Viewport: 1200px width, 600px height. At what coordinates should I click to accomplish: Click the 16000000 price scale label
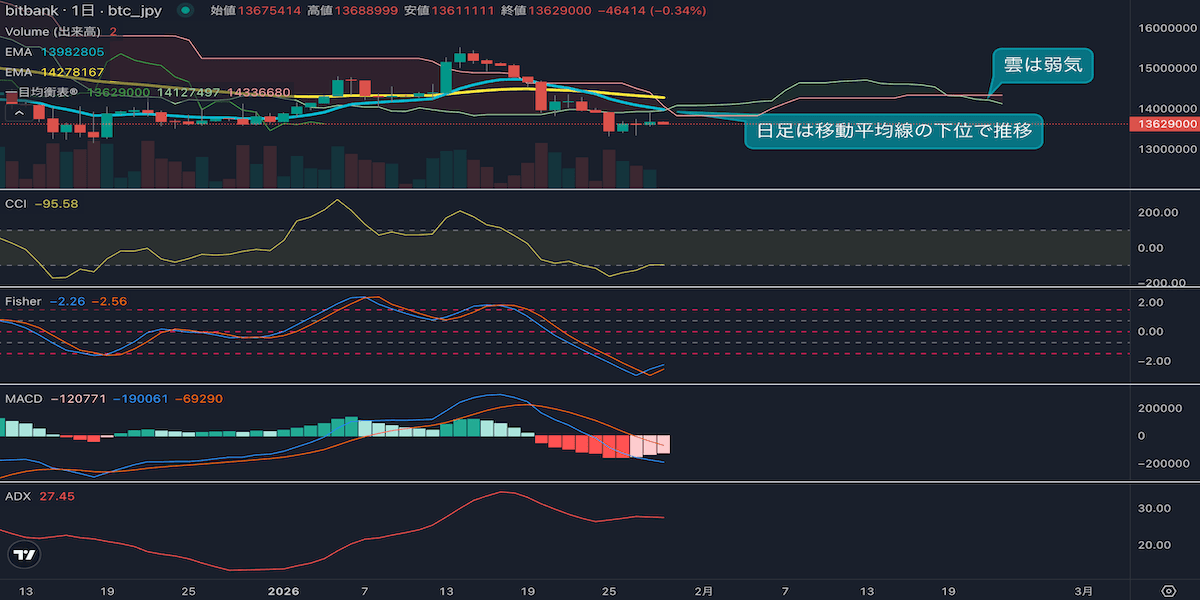[x=1163, y=28]
